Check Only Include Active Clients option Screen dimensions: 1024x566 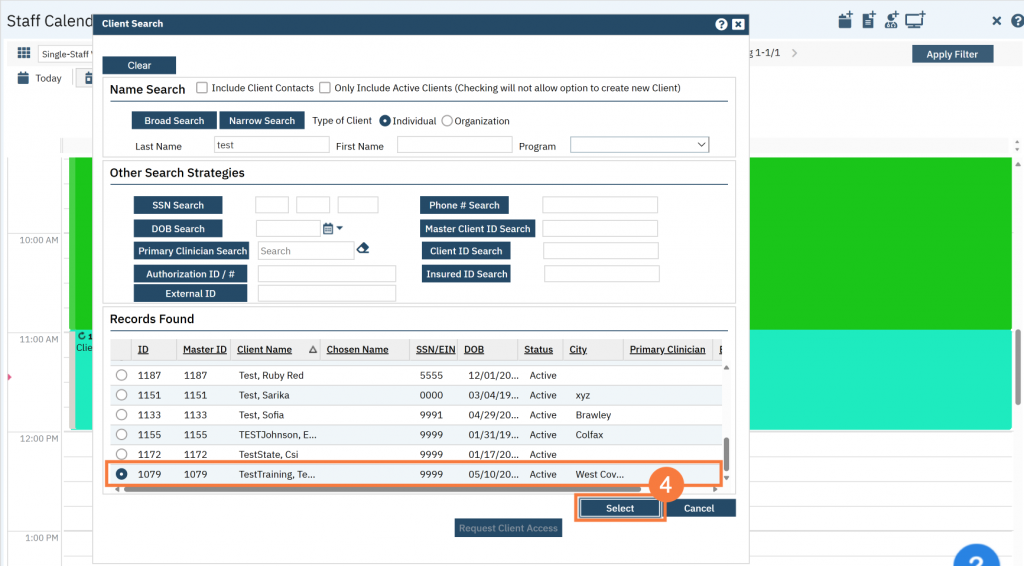[x=325, y=88]
